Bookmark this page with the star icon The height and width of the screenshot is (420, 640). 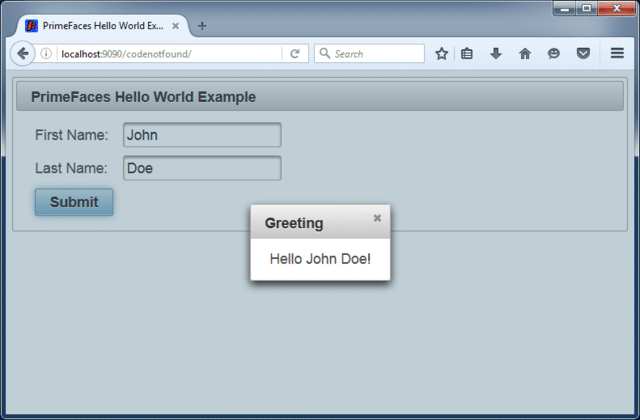tap(441, 53)
